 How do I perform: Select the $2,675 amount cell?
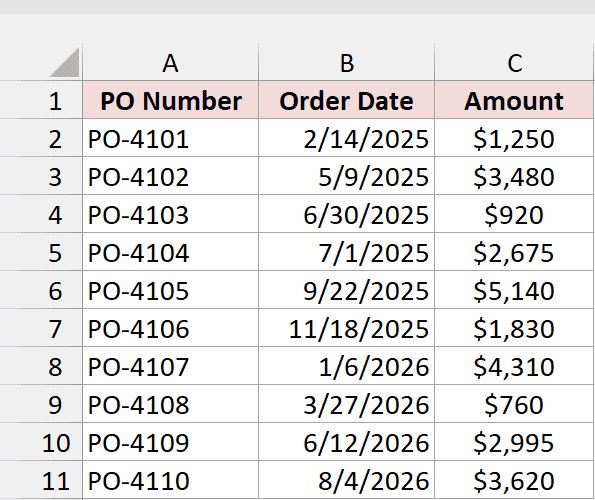[514, 252]
